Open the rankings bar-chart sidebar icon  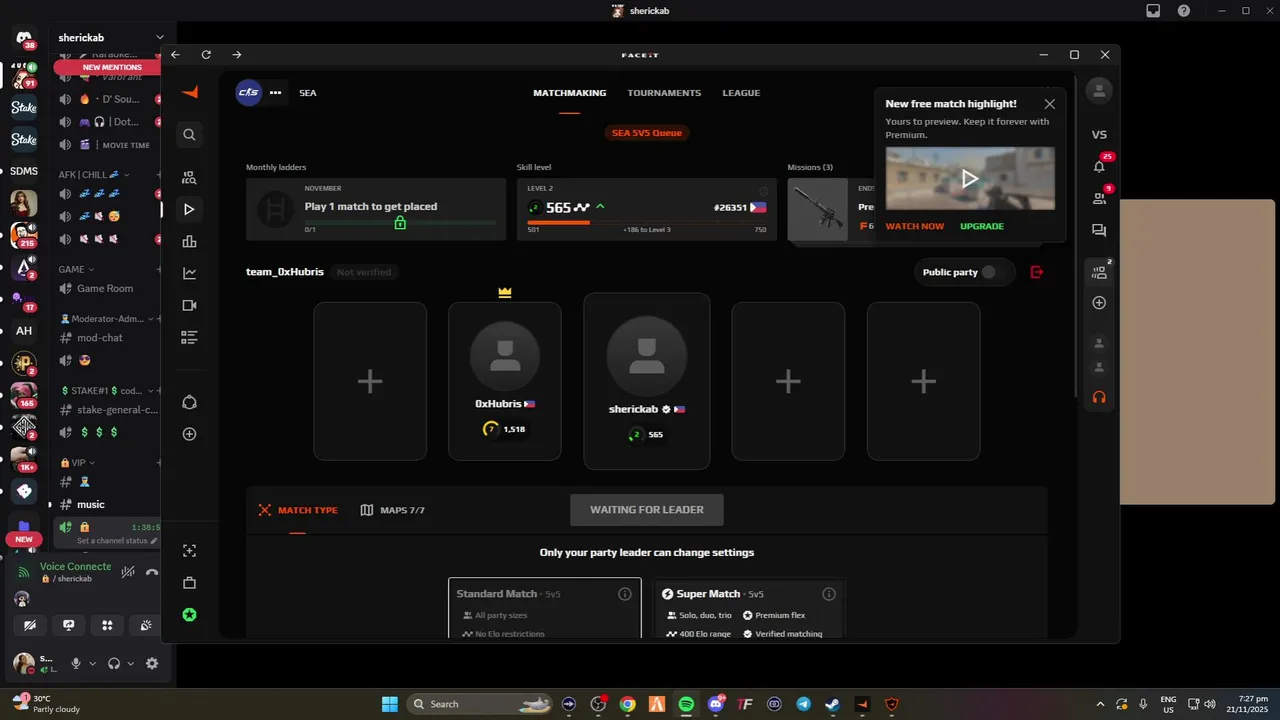(190, 242)
